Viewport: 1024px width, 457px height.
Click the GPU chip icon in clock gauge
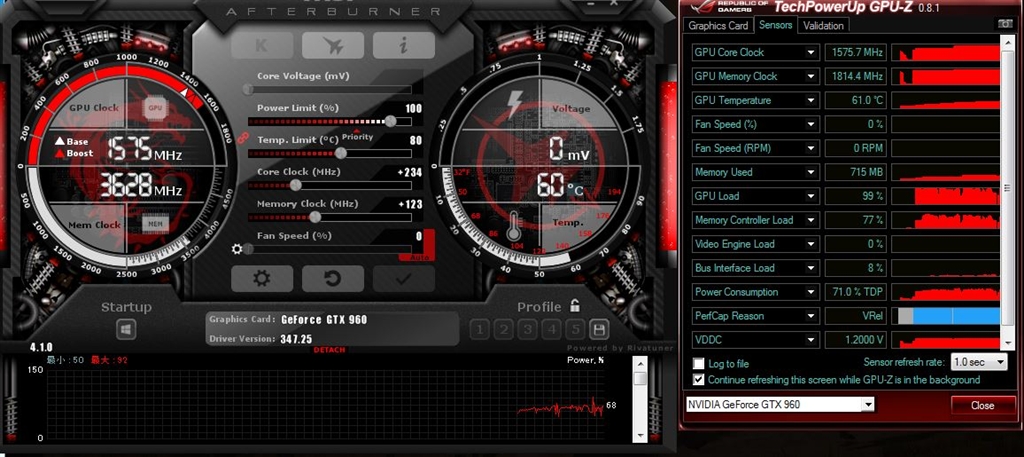155,108
